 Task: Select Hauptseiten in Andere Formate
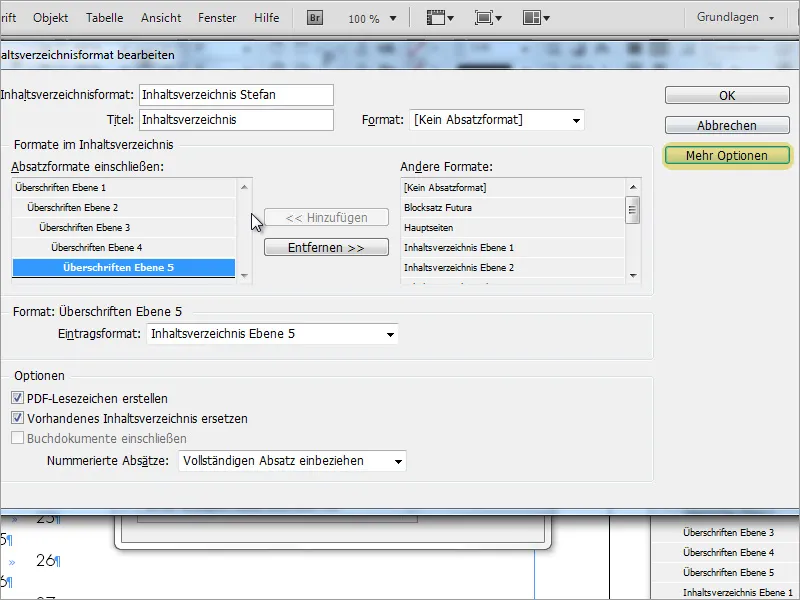pos(513,228)
